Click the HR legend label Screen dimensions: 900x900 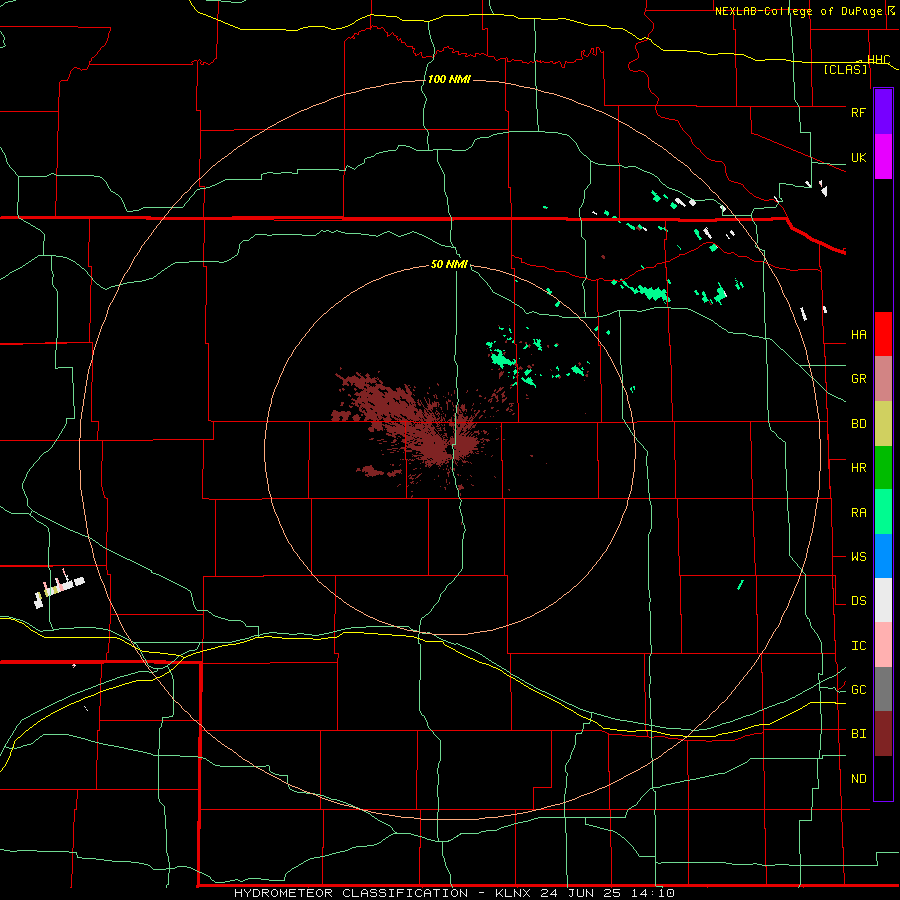[858, 468]
